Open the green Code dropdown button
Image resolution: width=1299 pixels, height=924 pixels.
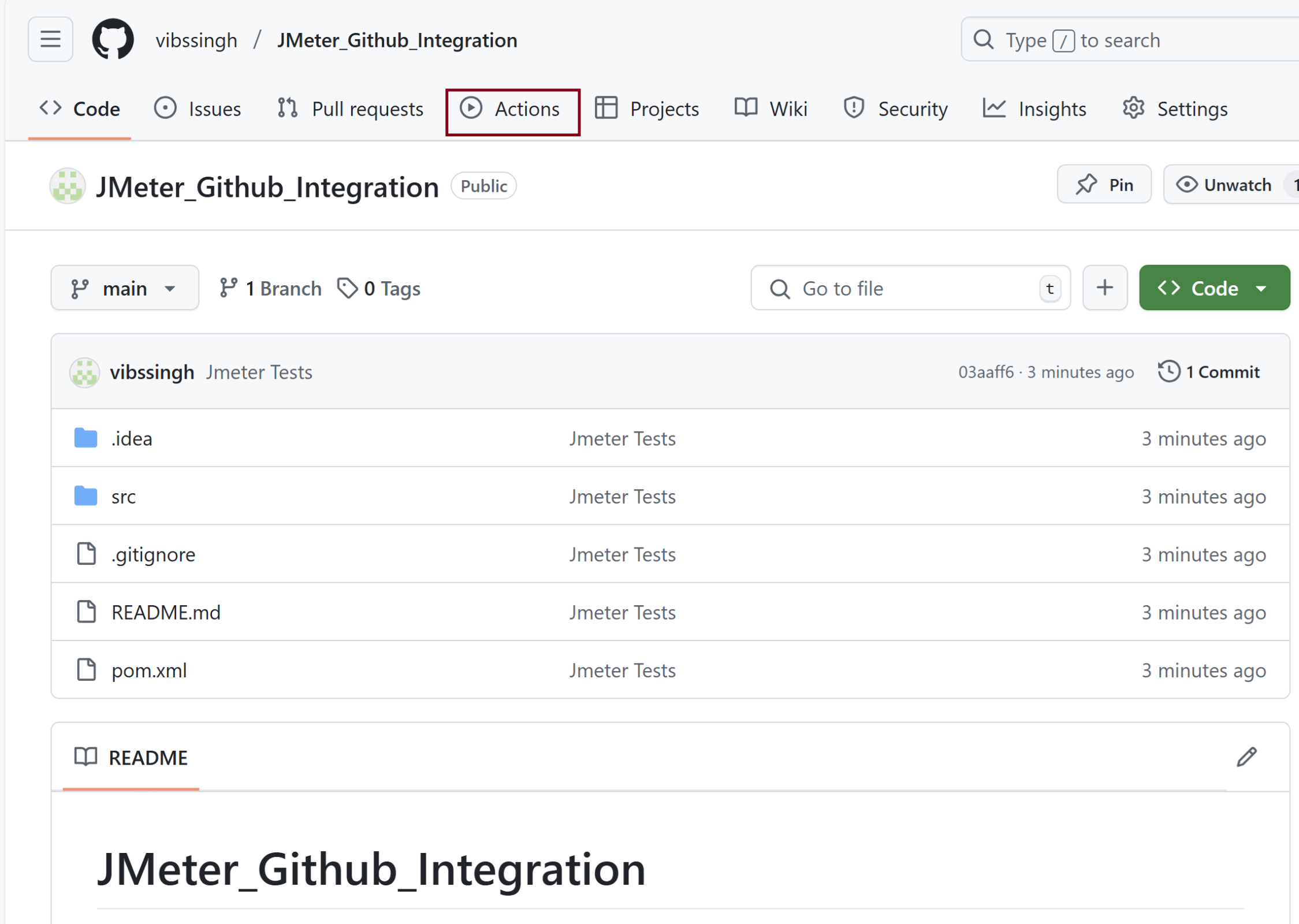(1214, 288)
